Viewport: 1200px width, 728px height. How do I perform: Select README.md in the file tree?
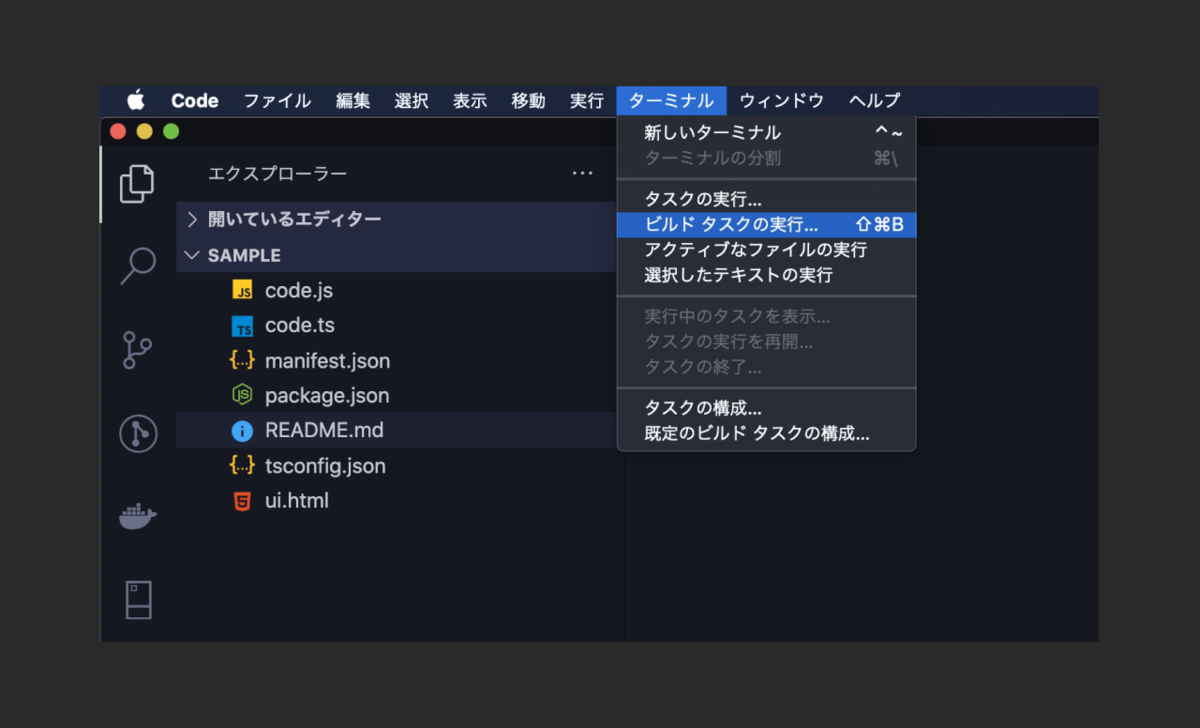click(x=396, y=431)
